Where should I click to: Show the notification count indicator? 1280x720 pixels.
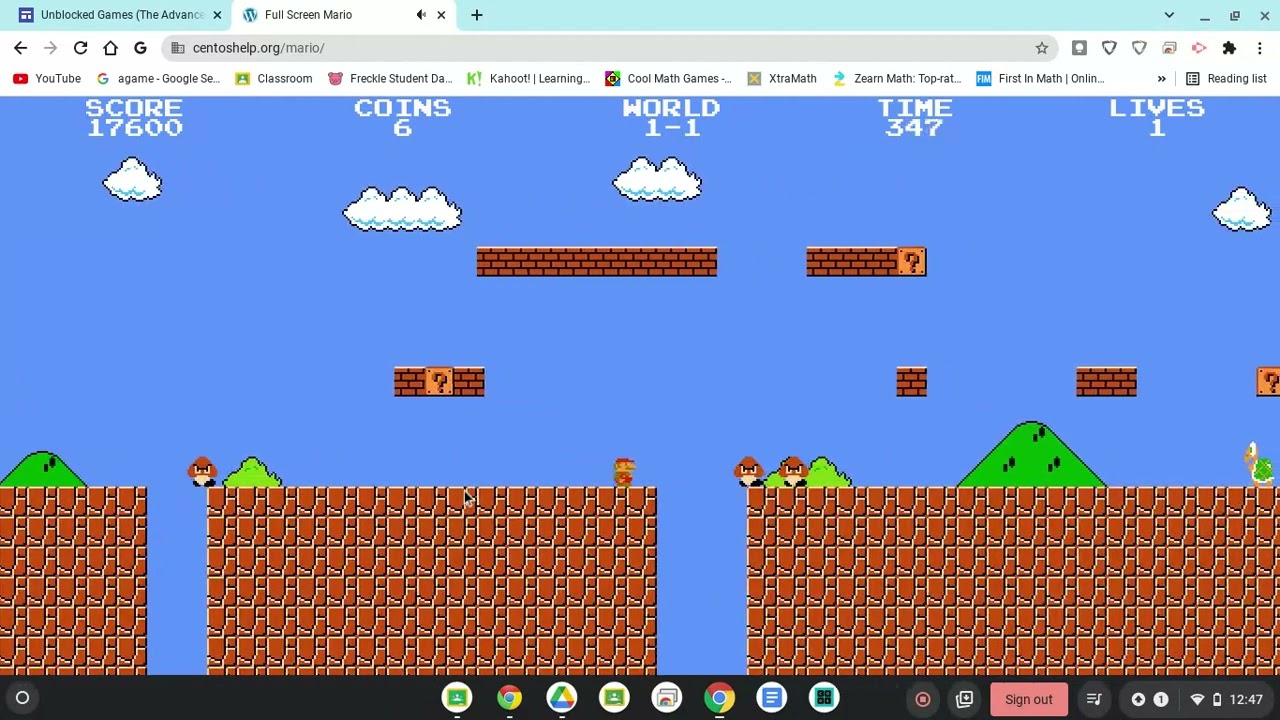[x=1160, y=699]
